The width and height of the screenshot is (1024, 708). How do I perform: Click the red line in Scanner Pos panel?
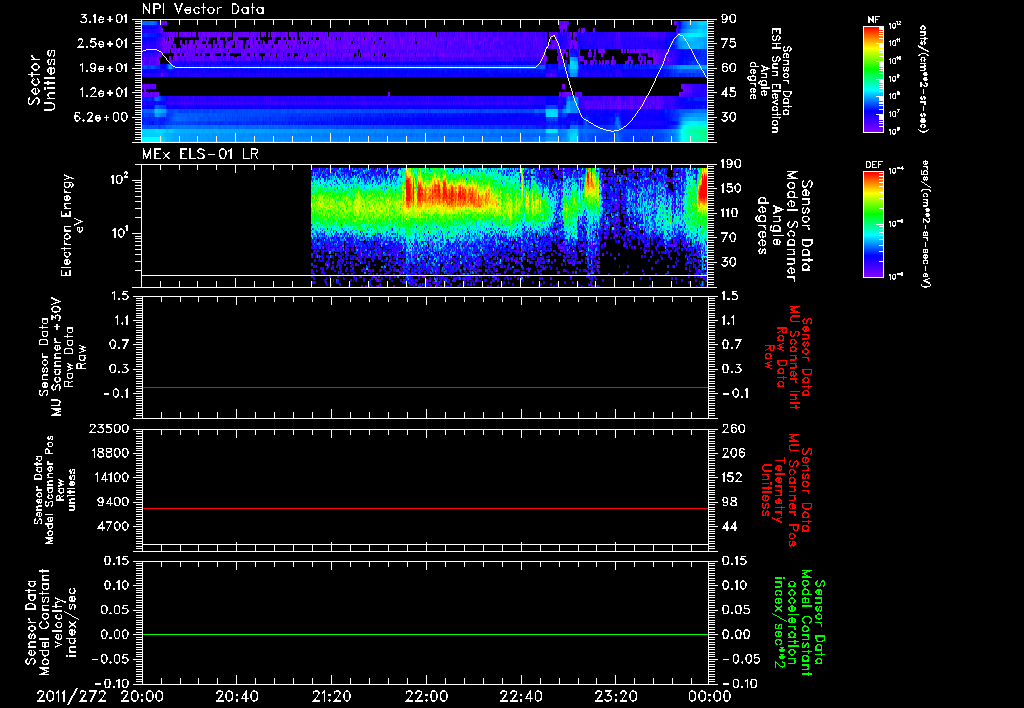point(424,508)
